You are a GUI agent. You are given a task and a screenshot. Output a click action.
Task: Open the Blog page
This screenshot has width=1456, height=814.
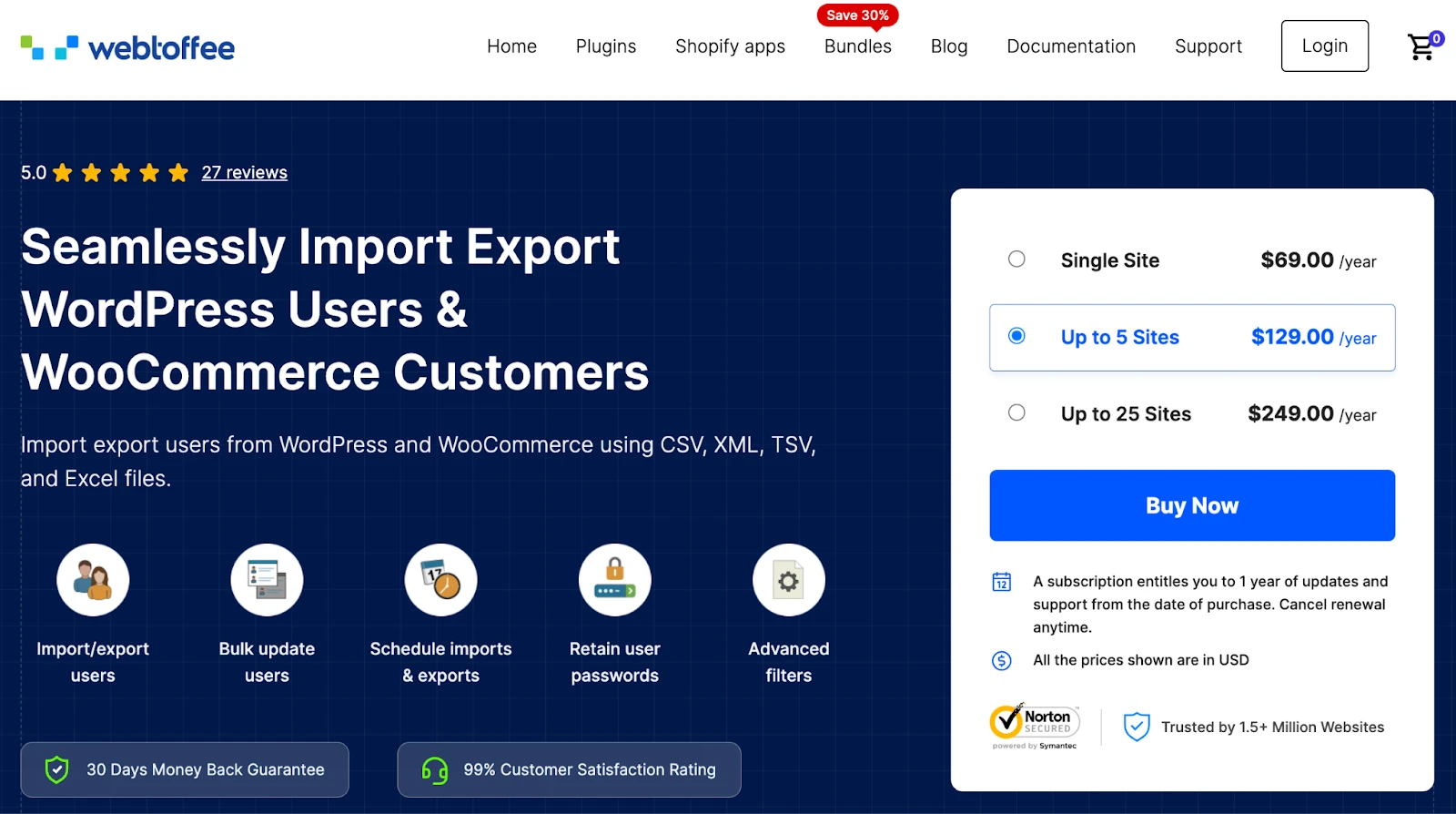point(949,46)
